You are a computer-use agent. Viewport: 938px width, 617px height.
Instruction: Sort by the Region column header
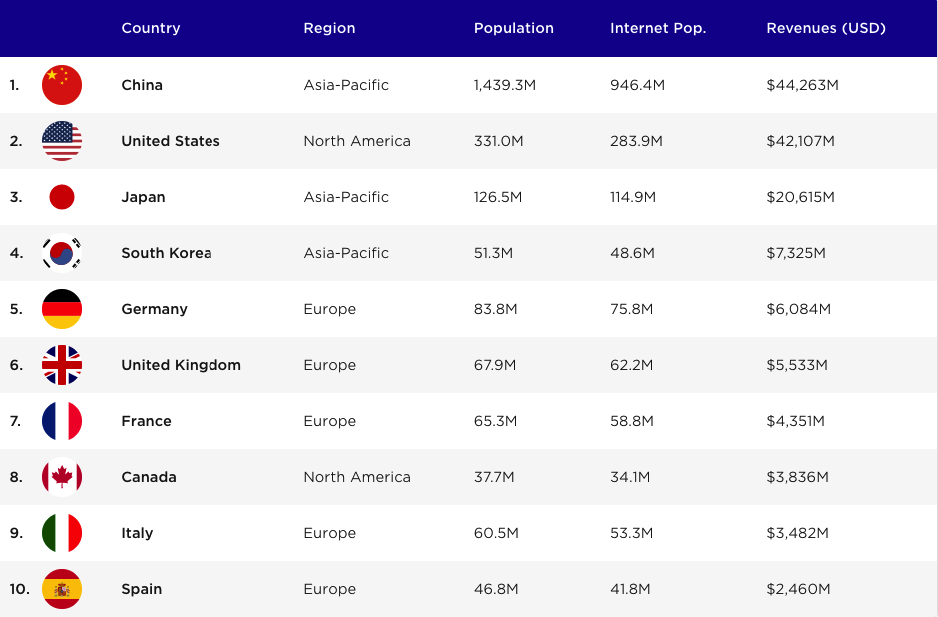(x=329, y=28)
